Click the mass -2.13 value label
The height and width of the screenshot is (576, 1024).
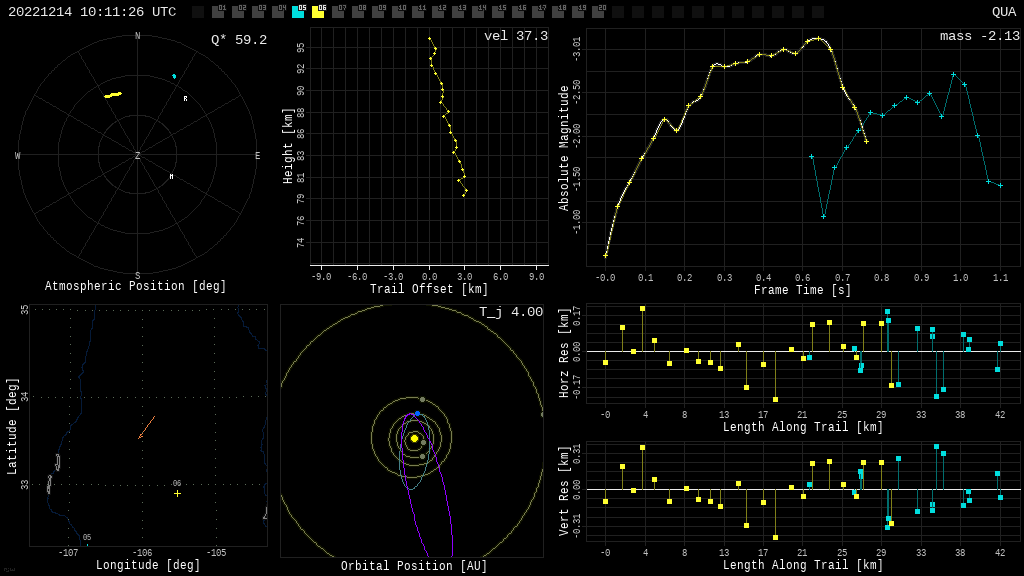click(979, 36)
